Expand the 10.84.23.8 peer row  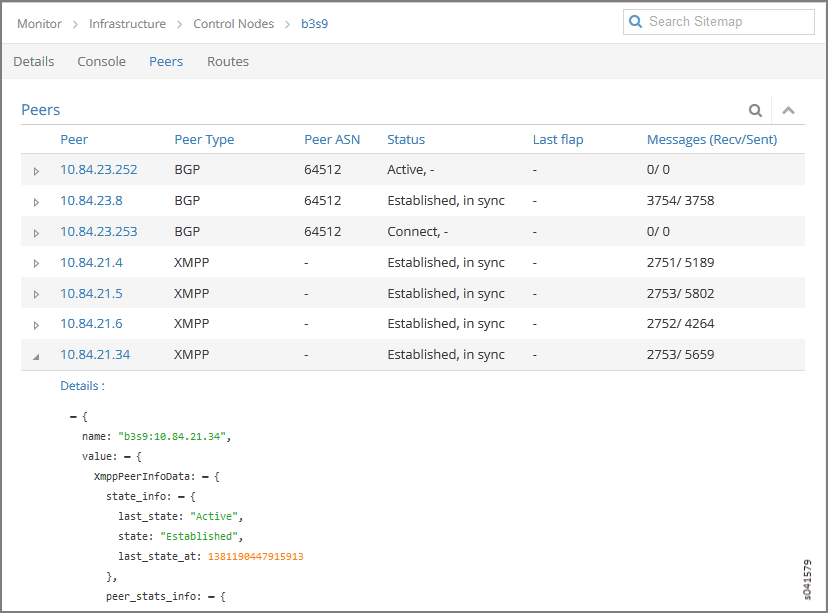pyautogui.click(x=36, y=202)
